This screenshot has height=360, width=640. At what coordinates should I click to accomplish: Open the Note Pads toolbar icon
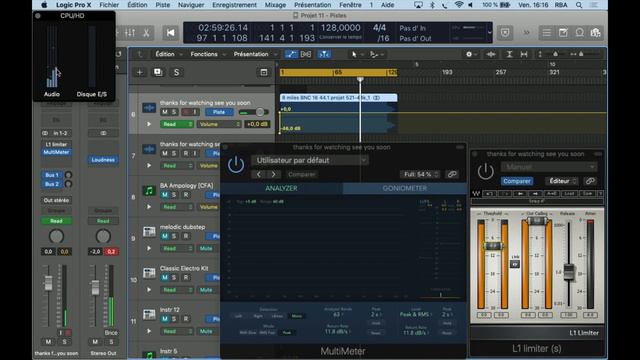click(563, 33)
